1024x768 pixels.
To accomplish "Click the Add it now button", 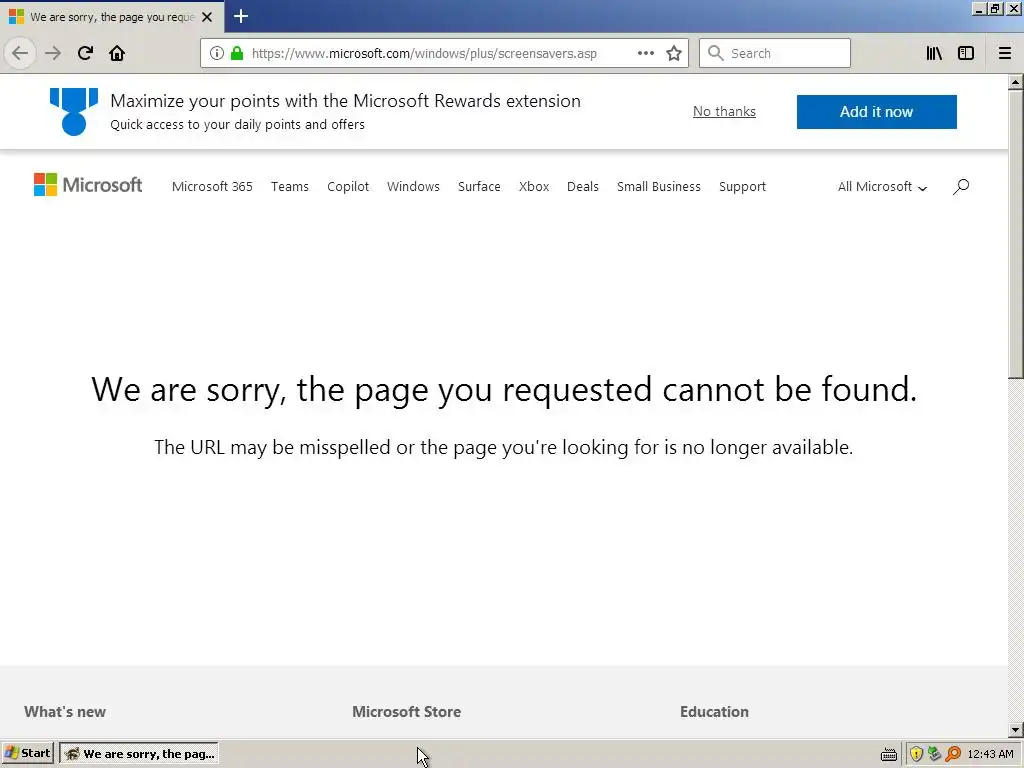I will (876, 112).
